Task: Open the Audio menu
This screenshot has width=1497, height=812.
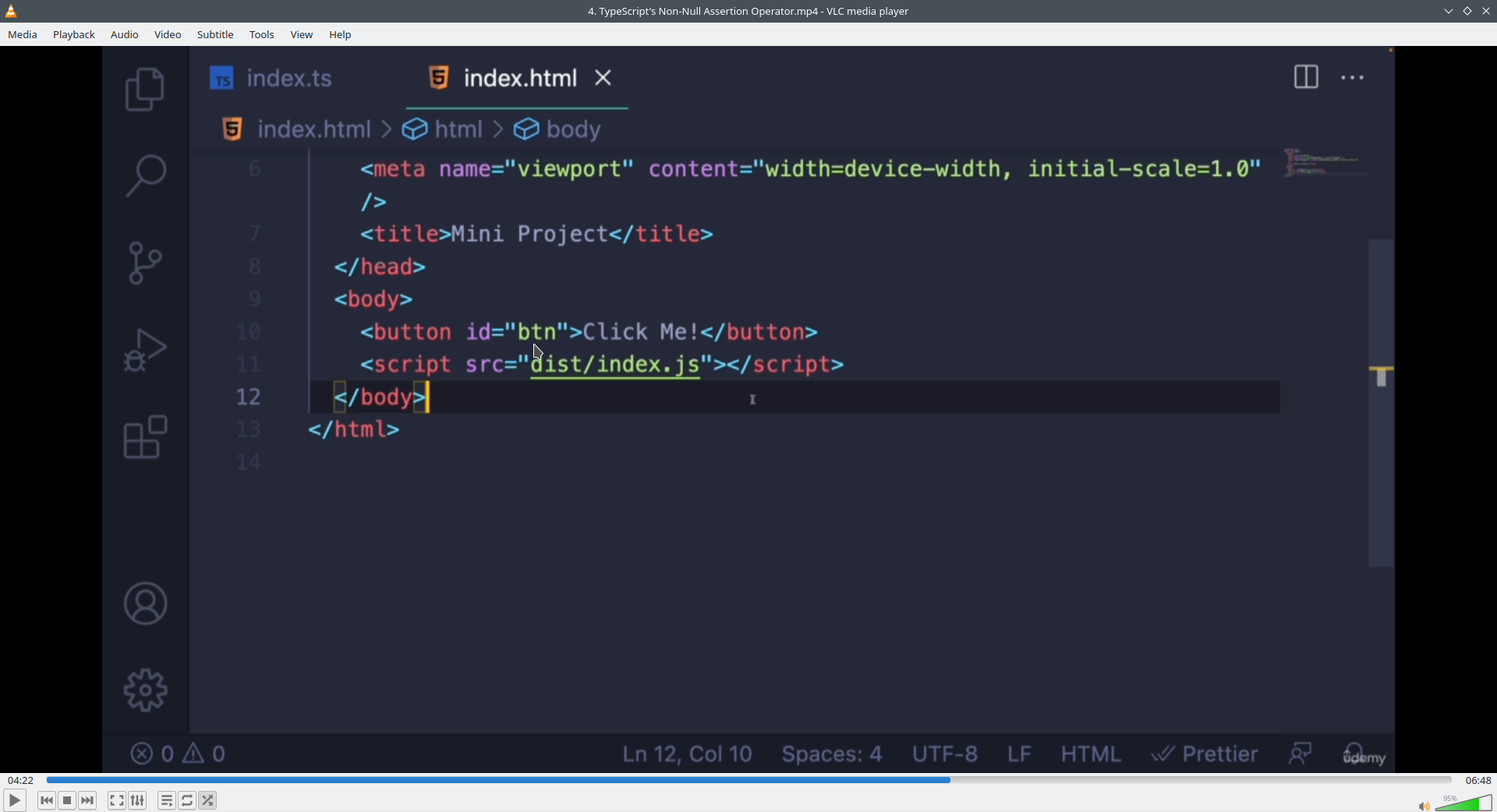Action: (x=125, y=35)
